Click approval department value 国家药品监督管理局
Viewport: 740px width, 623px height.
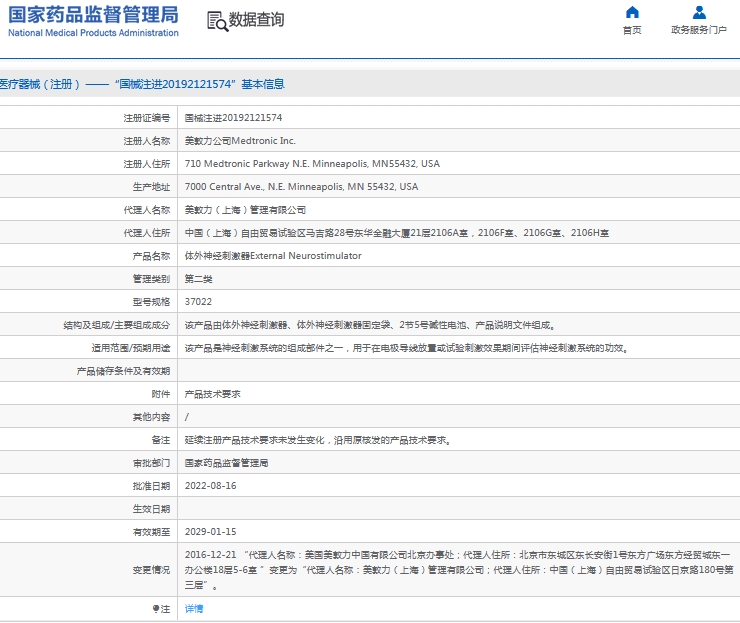point(226,463)
